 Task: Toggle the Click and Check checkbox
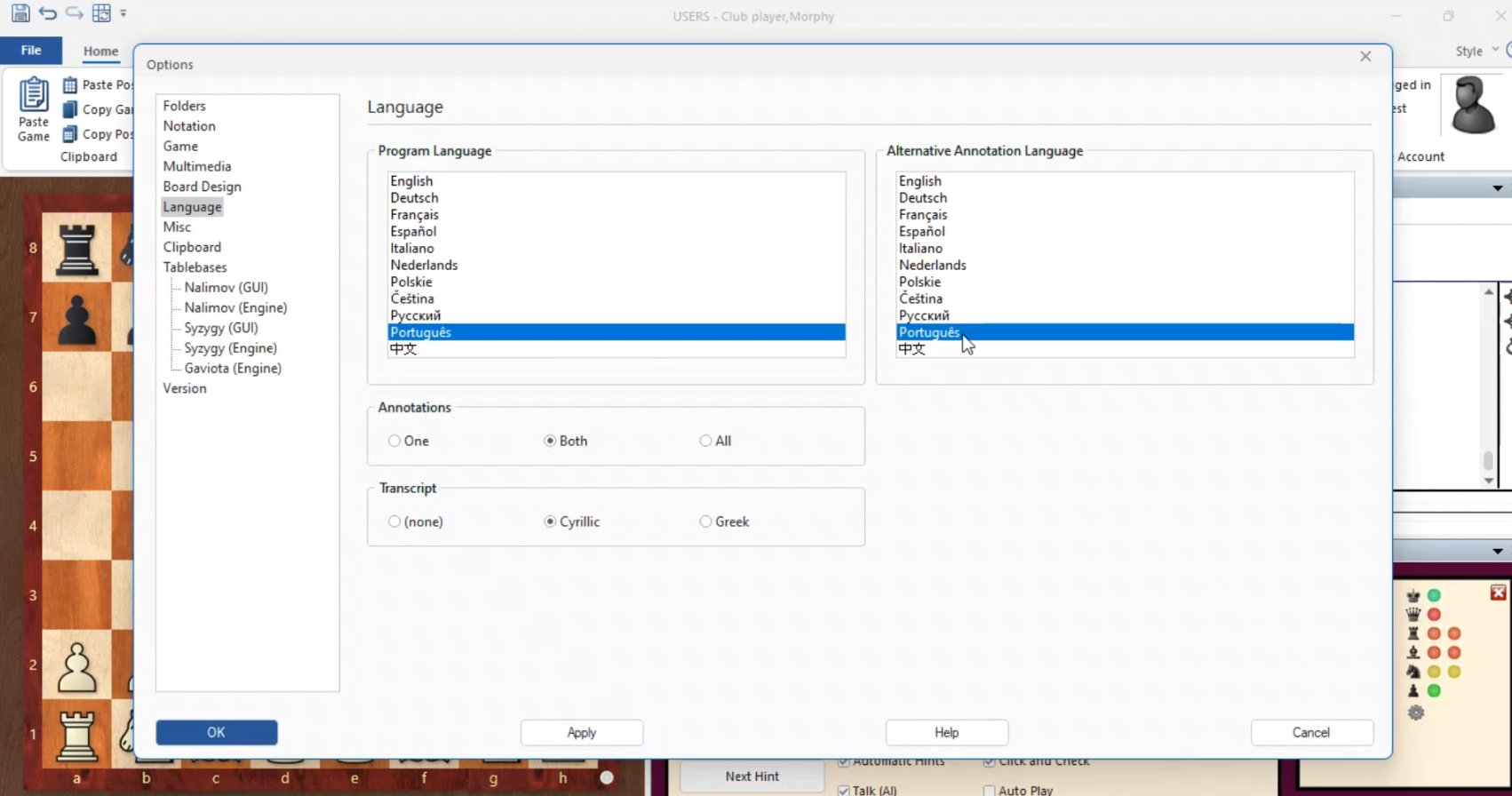coord(989,761)
